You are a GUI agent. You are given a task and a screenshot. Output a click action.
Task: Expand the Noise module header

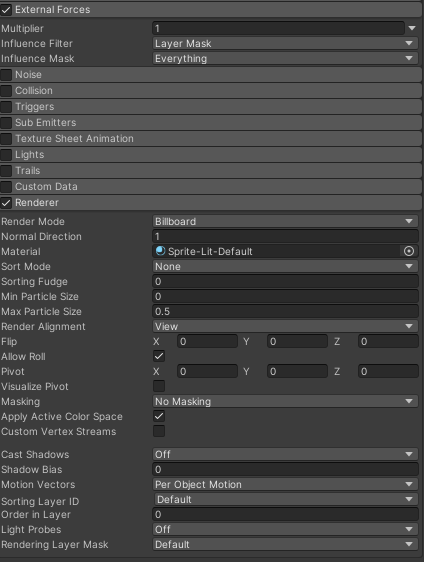pos(211,75)
